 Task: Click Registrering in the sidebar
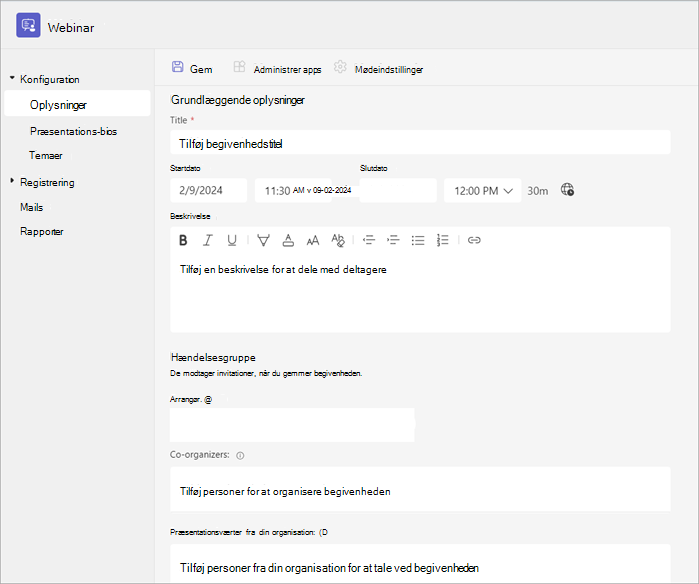tap(47, 183)
